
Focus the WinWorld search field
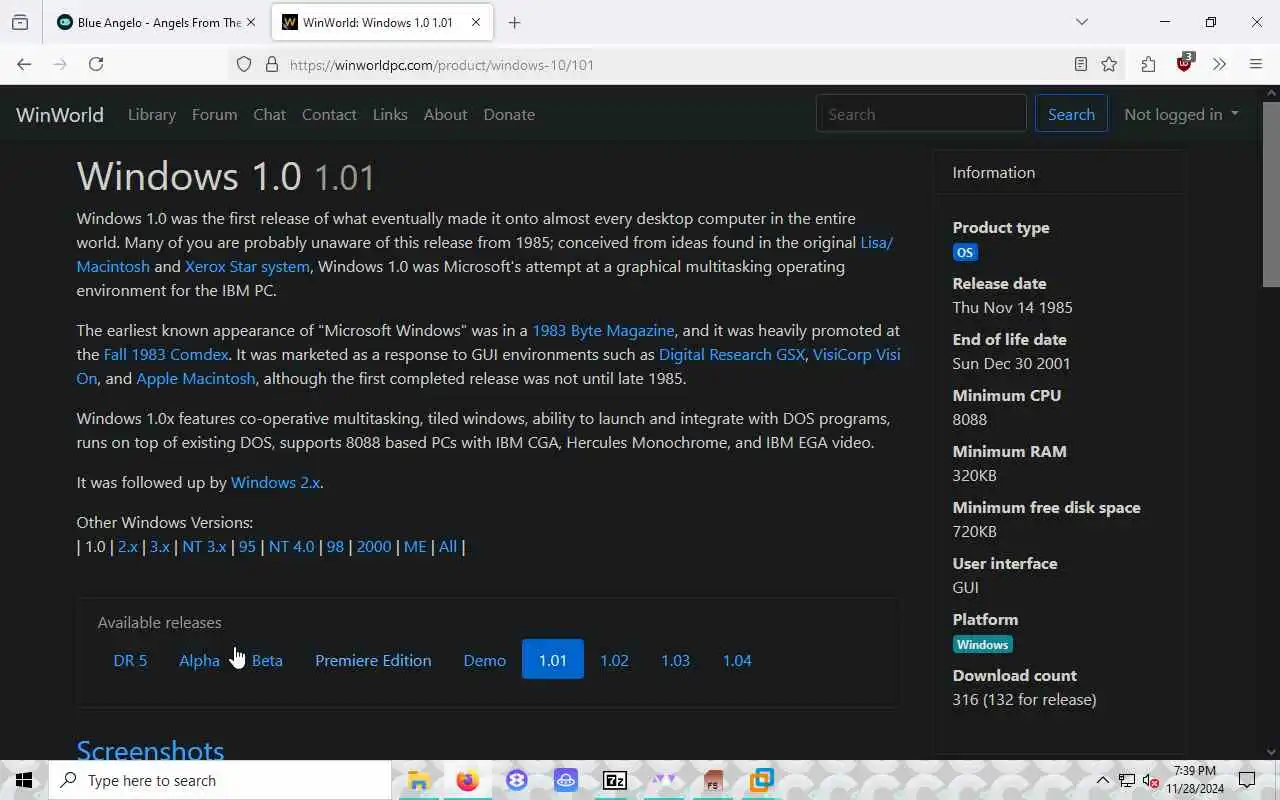921,114
